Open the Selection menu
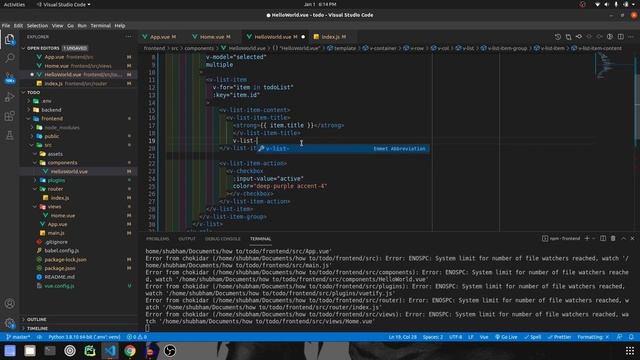Viewport: 640px width, 360px height. click(37, 26)
